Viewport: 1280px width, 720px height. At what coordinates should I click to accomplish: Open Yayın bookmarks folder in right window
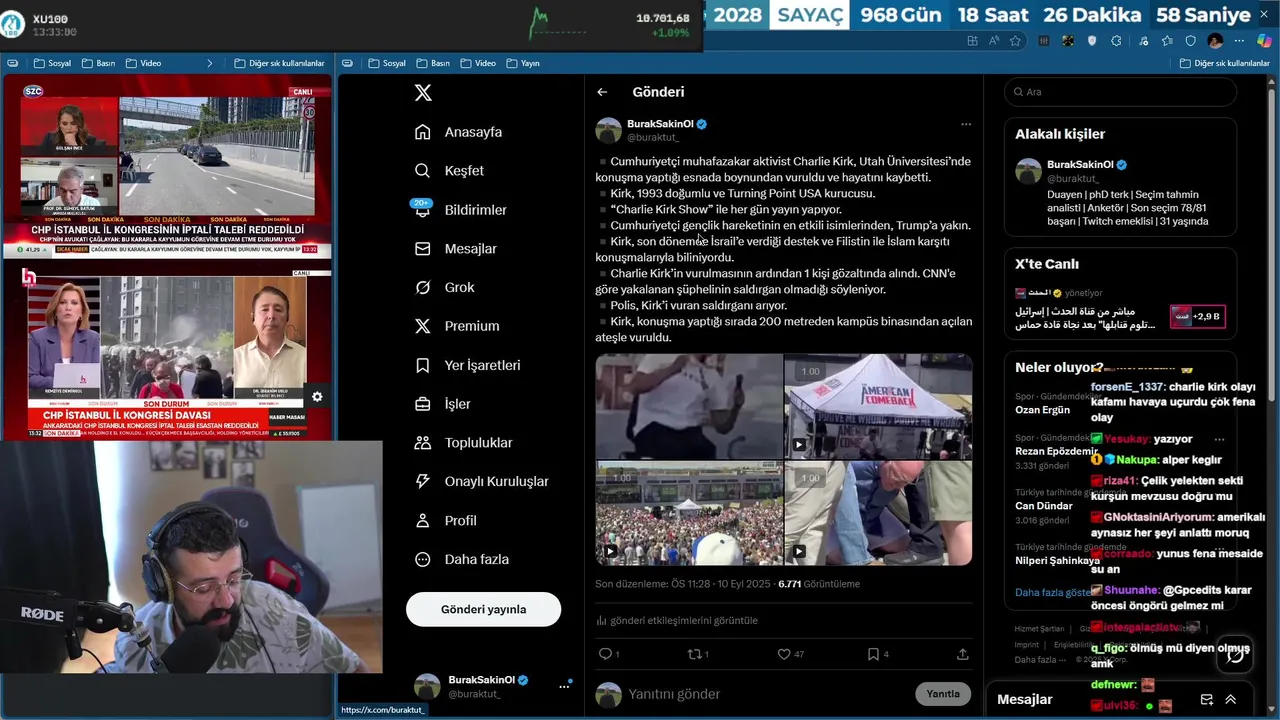tap(522, 63)
